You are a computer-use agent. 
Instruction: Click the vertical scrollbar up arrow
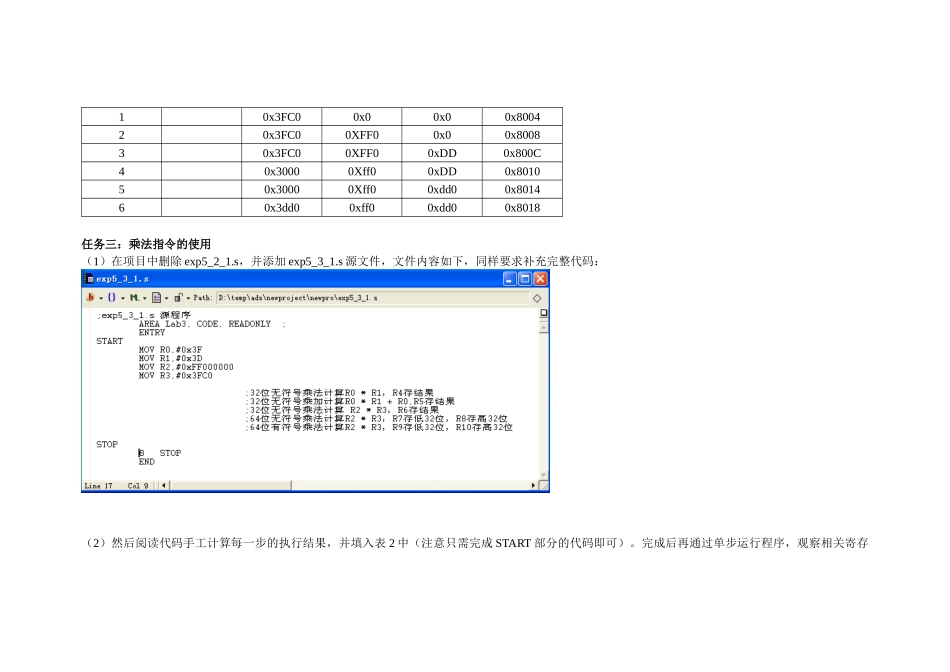pyautogui.click(x=543, y=328)
